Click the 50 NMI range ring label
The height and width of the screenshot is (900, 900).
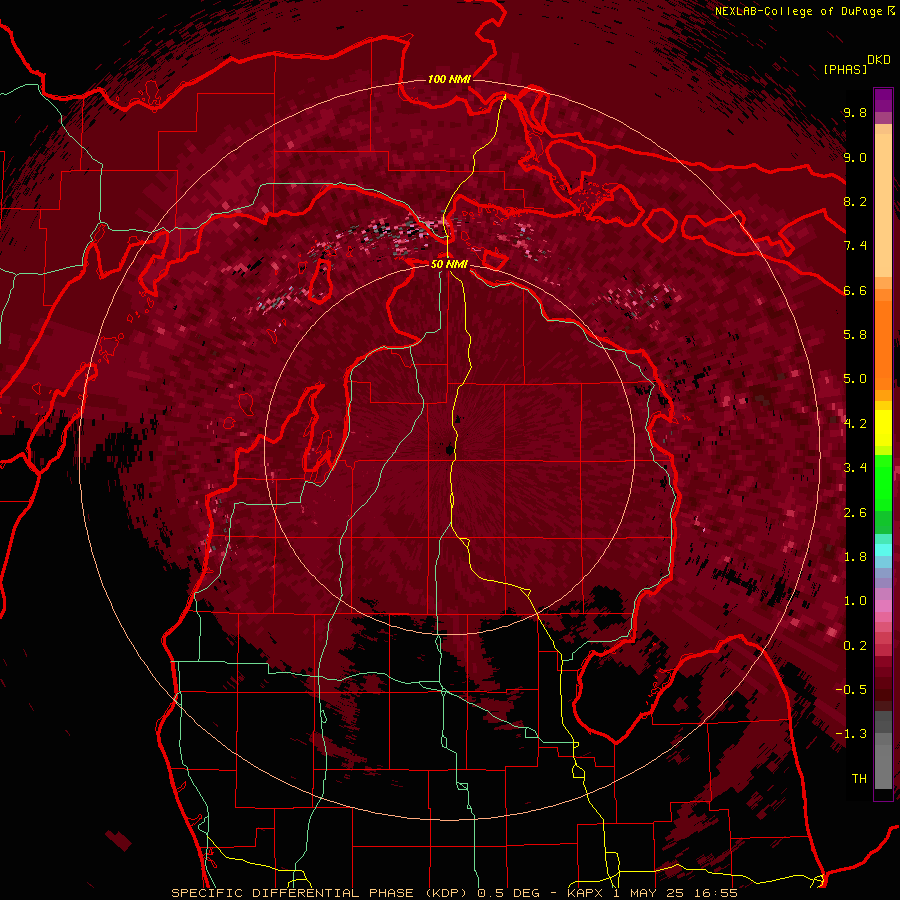click(449, 264)
